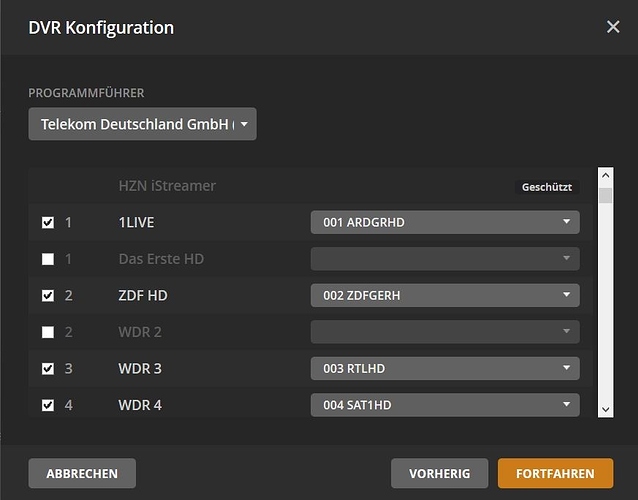Uncheck the ZDF HD channel checkbox
The height and width of the screenshot is (500, 638).
pos(48,296)
